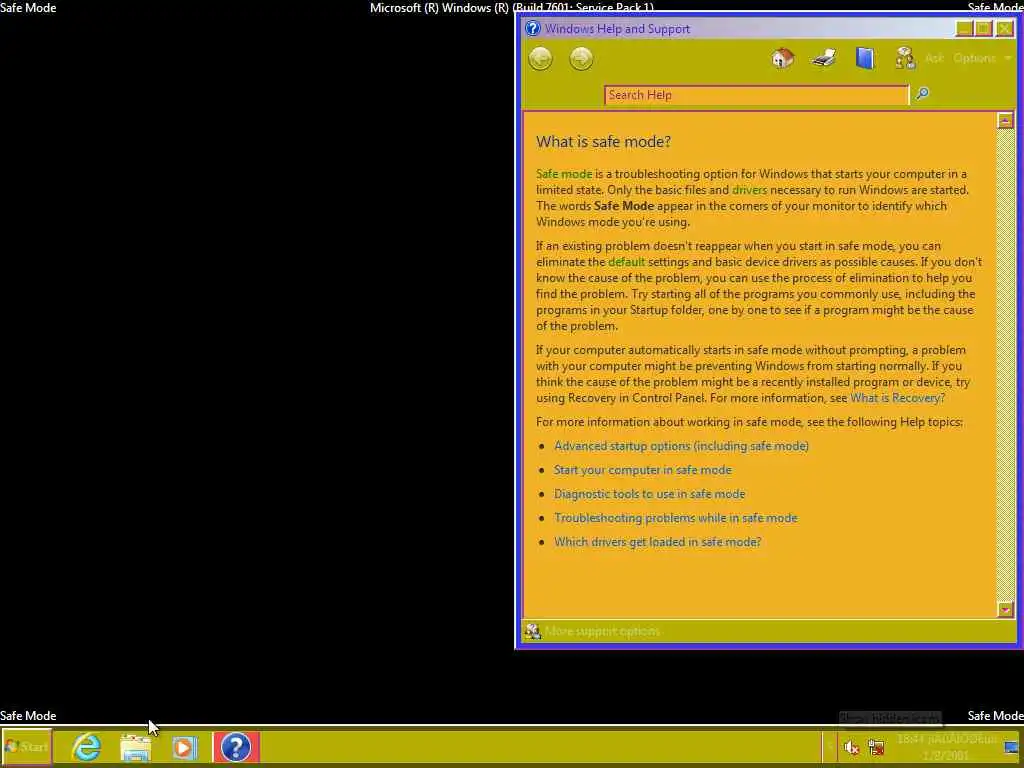Open the 'Safe mode' glossary link
This screenshot has height=768, width=1024.
564,174
